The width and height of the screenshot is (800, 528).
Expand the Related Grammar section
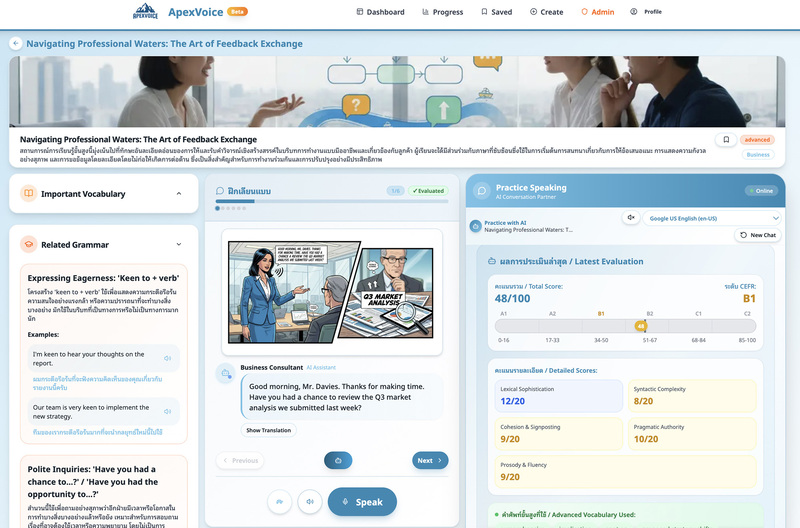(x=178, y=244)
